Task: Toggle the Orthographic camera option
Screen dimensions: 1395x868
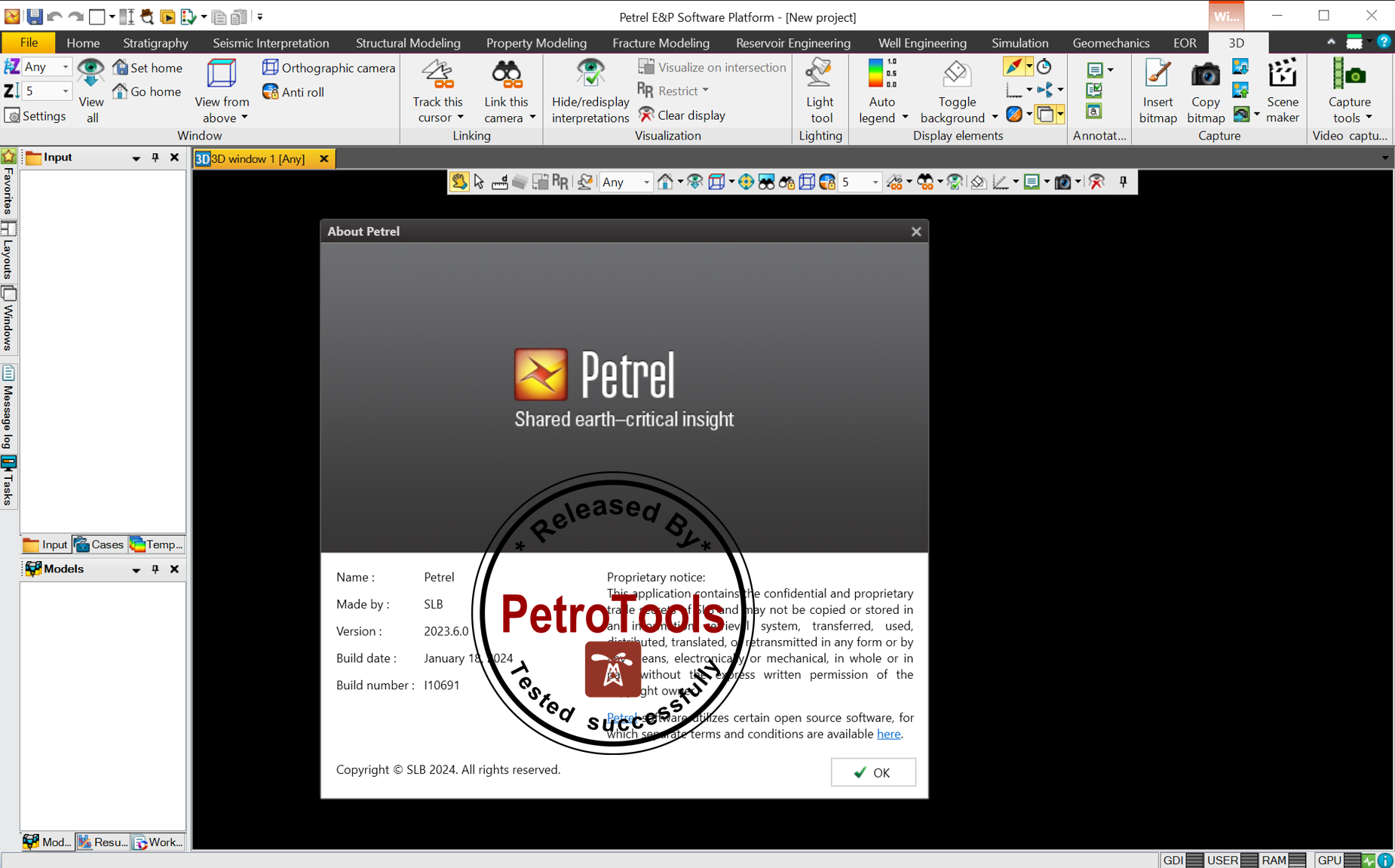Action: [329, 68]
